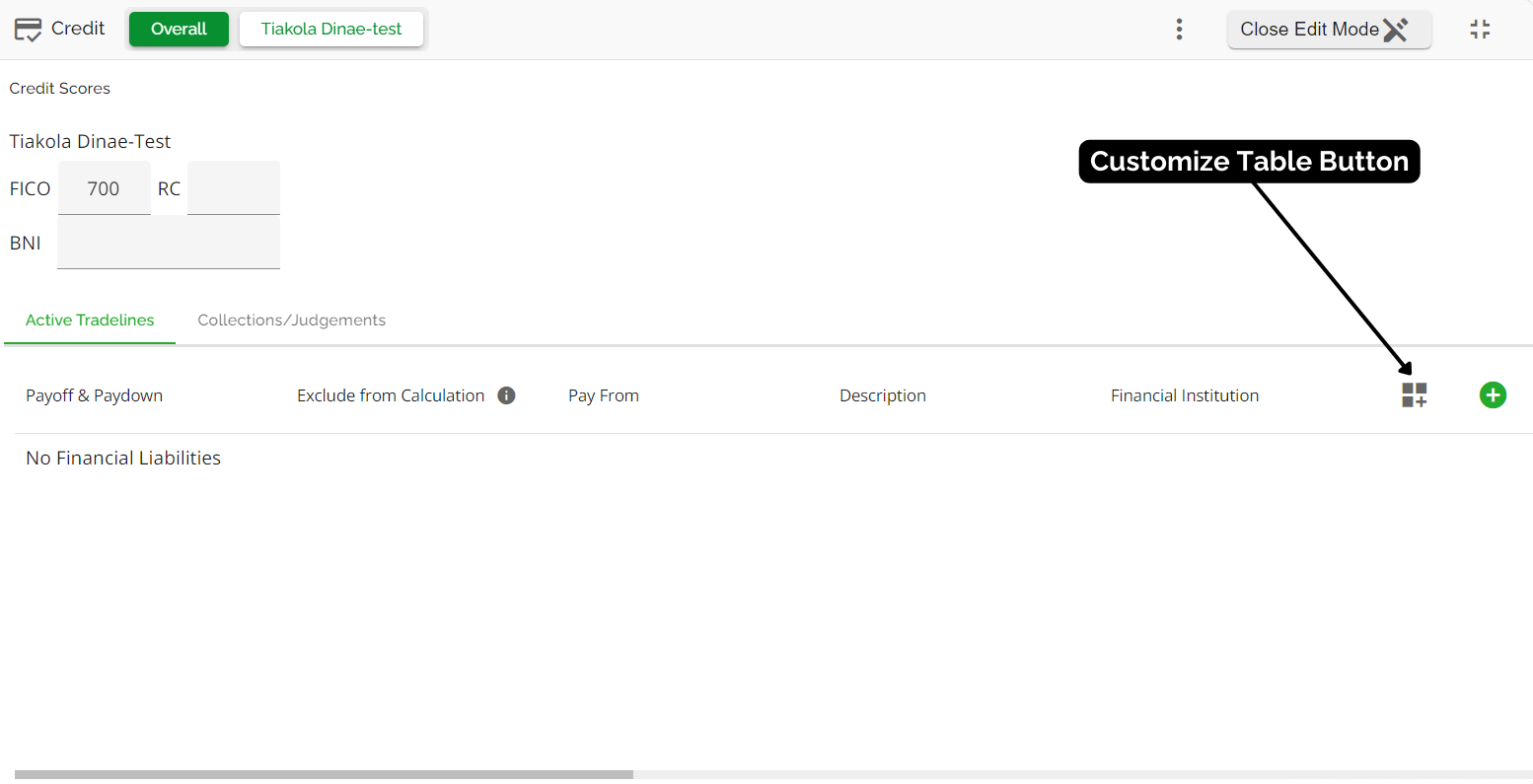Click Close Edit Mode button
Screen dimensions: 1533x784
point(1329,30)
